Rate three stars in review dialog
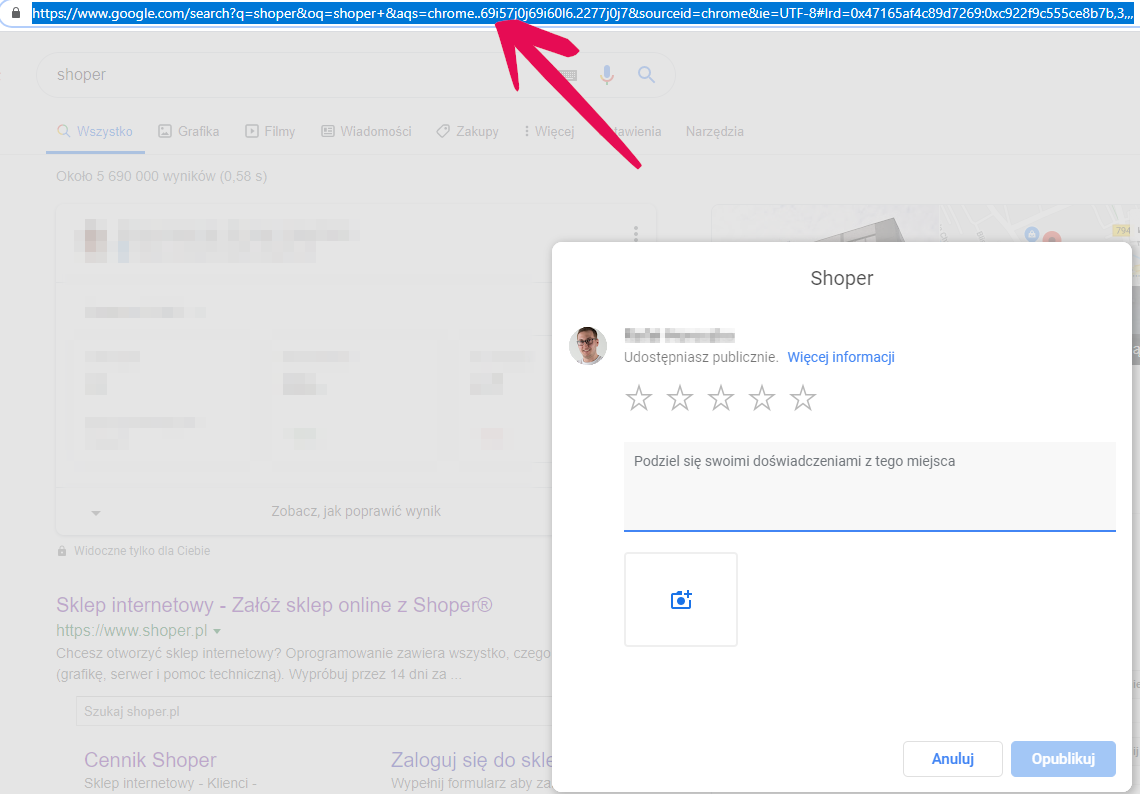The height and width of the screenshot is (794, 1140). point(721,399)
